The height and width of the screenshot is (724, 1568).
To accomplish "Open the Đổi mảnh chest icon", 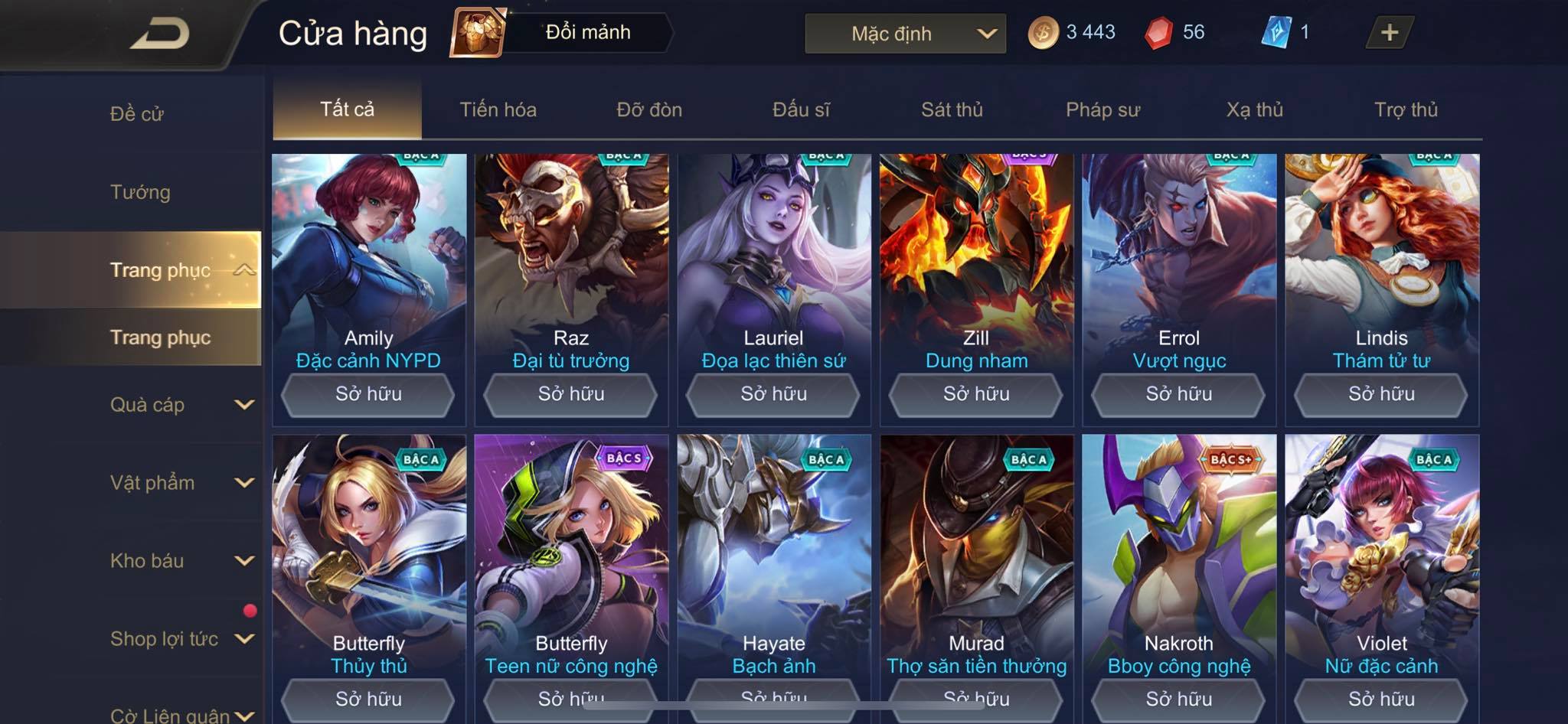I will pos(478,32).
